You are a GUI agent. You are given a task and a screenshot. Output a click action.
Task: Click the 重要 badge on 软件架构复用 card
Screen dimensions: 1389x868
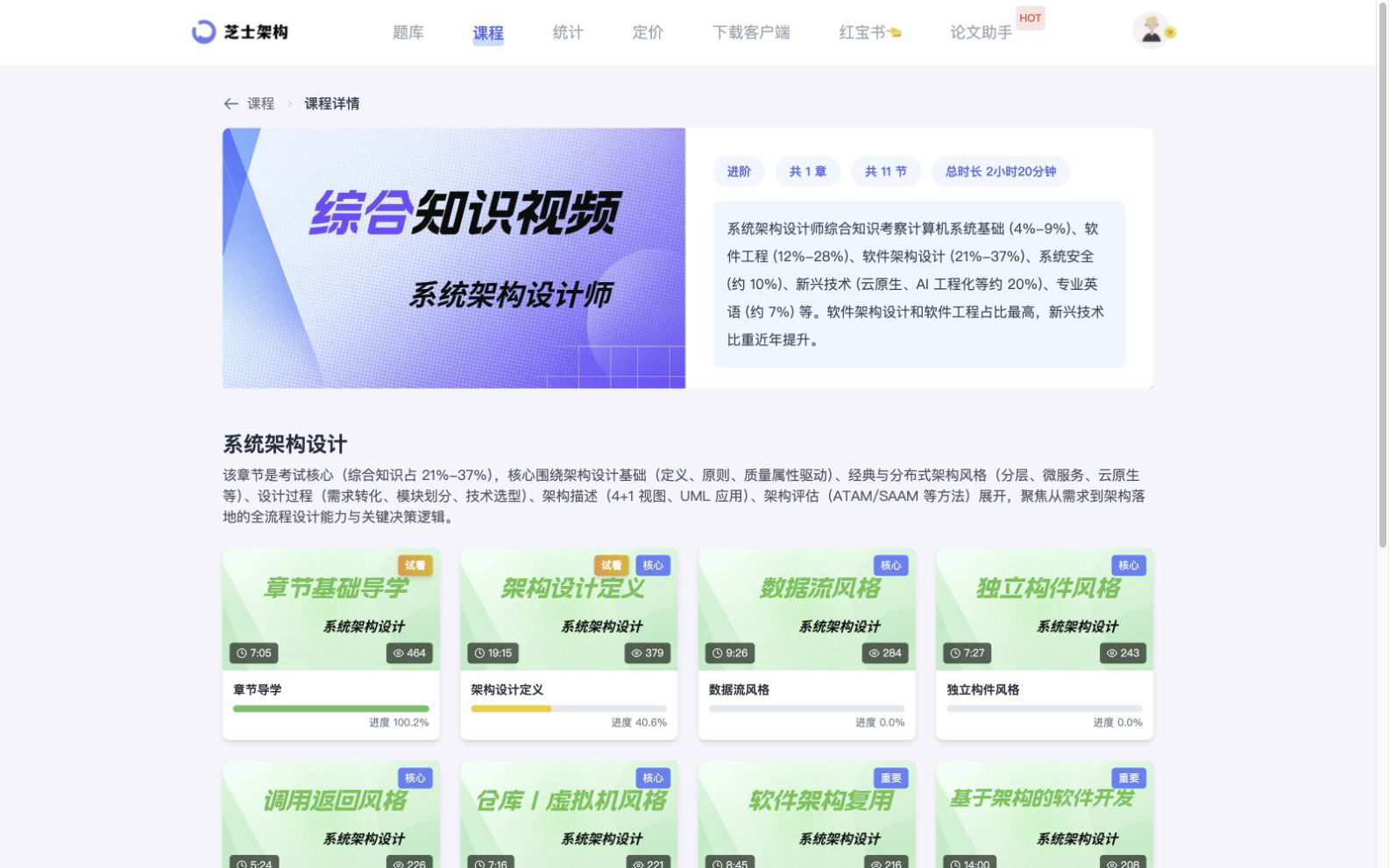pos(890,778)
